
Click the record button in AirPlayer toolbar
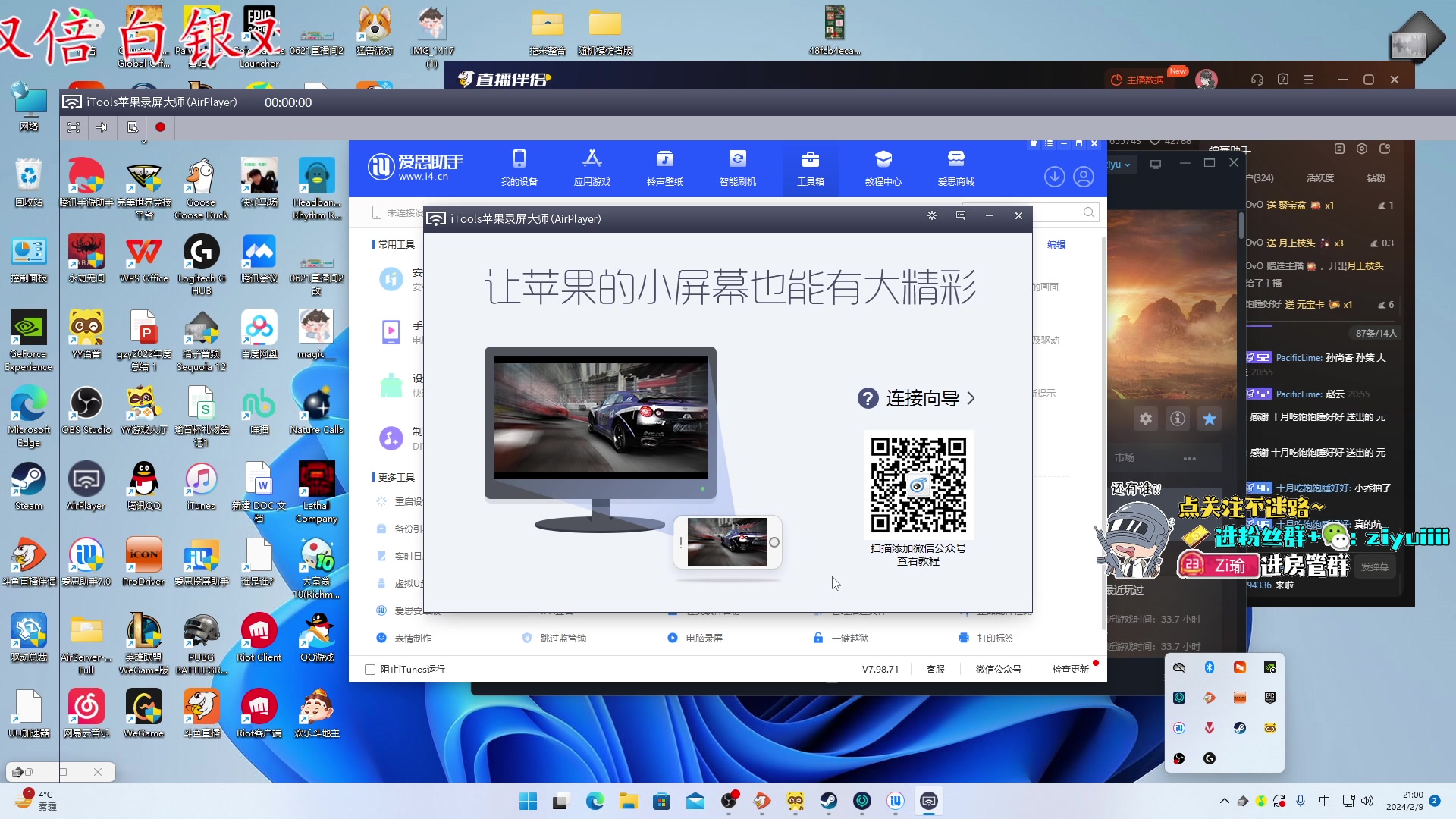coord(160,127)
